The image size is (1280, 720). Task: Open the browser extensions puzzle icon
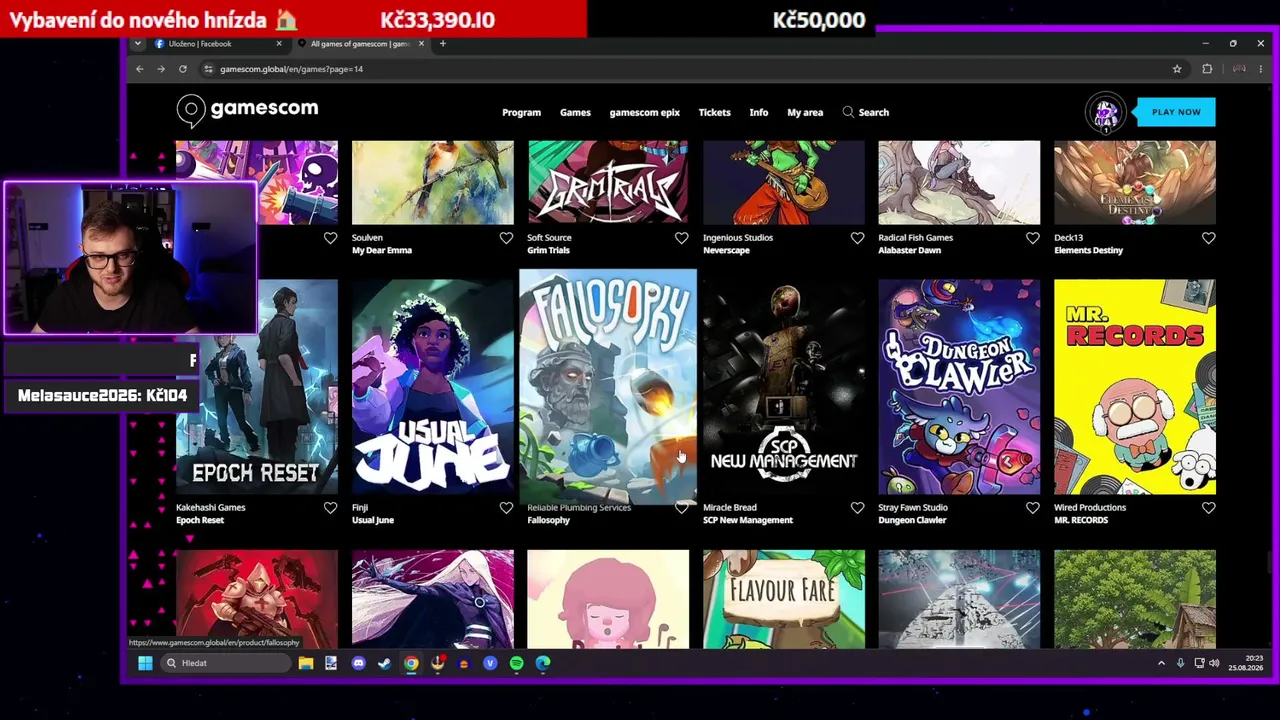(1207, 69)
